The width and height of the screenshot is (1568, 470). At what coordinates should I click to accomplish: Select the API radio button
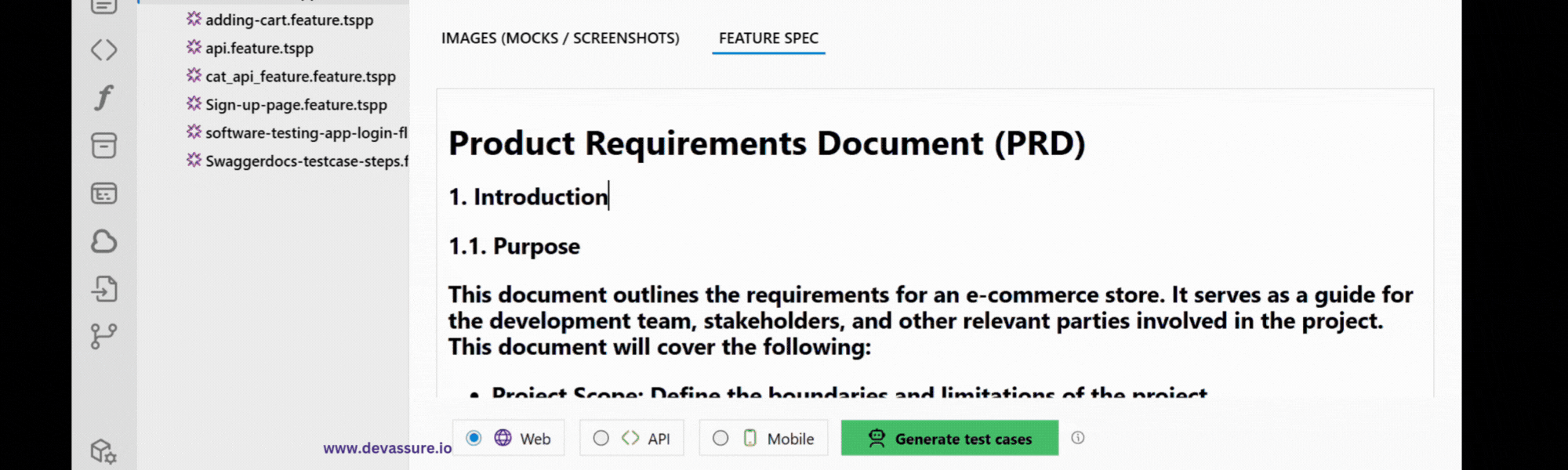[x=601, y=438]
